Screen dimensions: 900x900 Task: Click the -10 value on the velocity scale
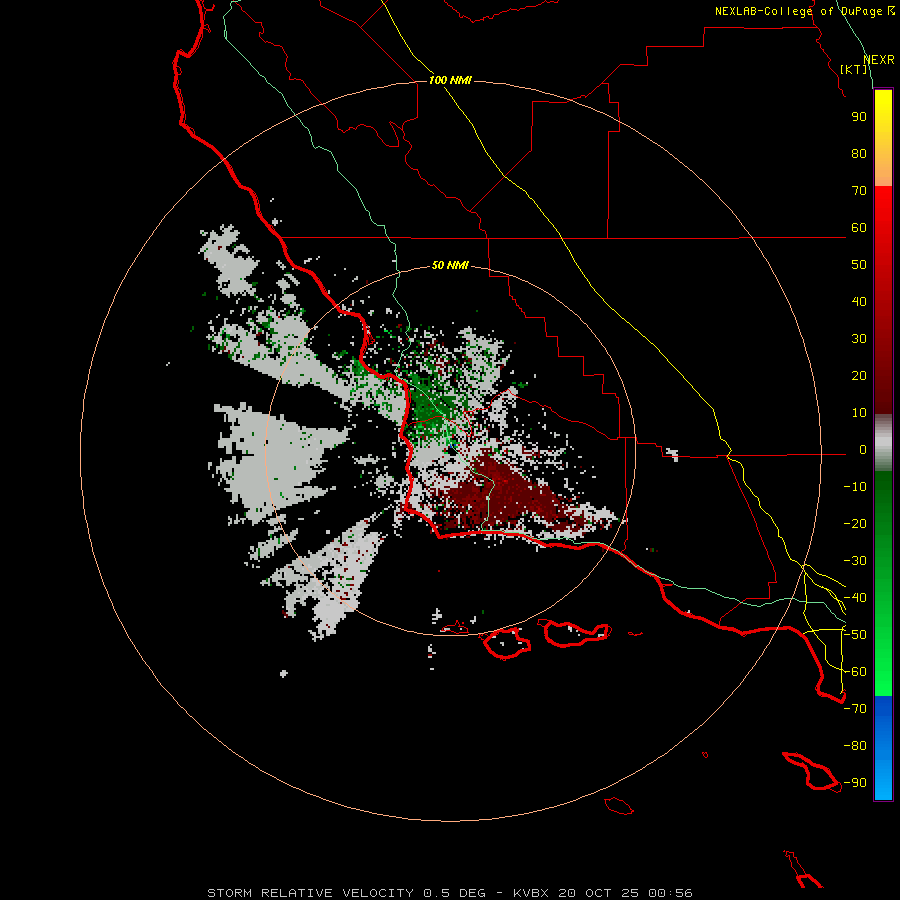855,487
